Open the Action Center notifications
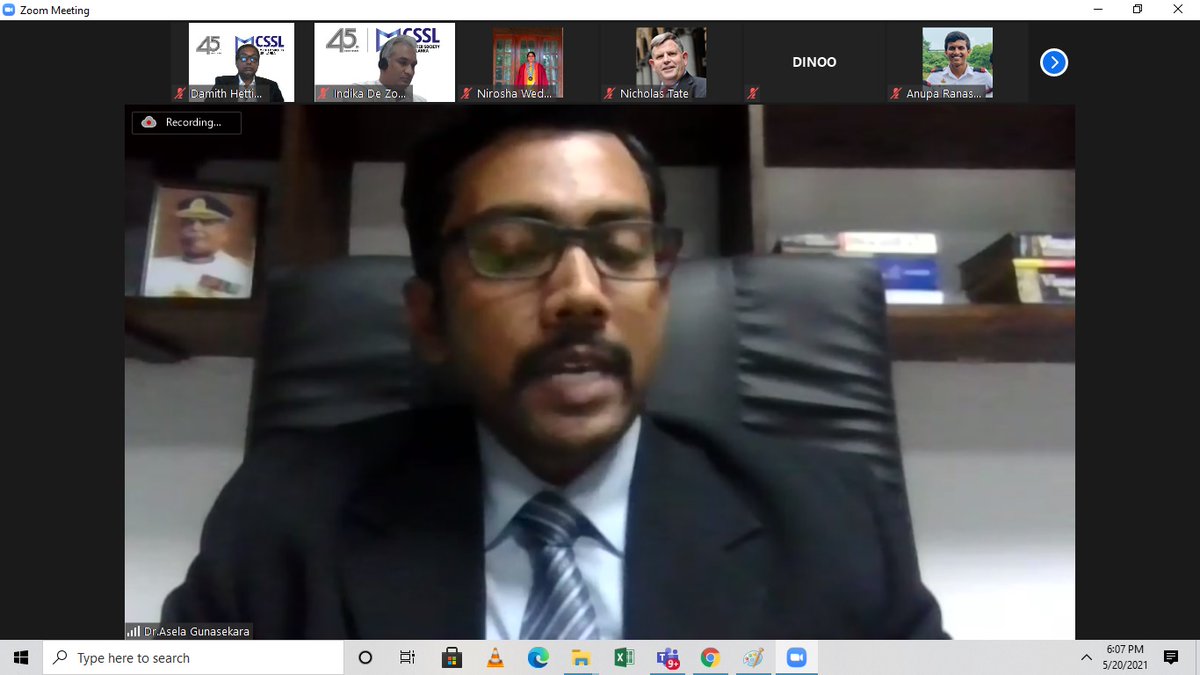This screenshot has height=675, width=1200. (1171, 658)
